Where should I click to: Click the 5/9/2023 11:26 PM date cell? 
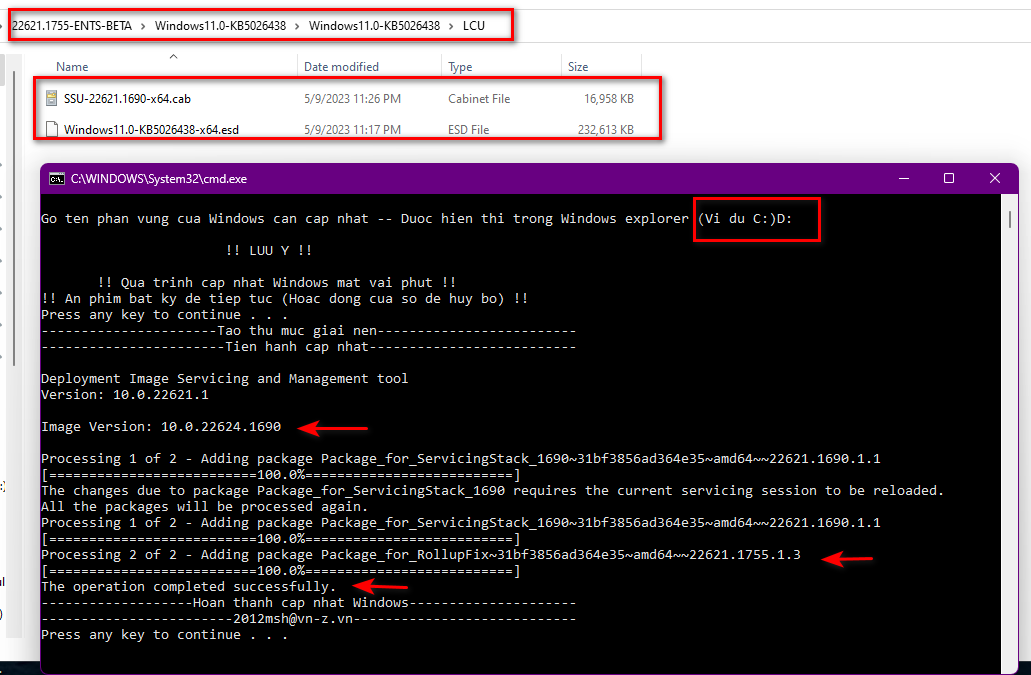click(x=352, y=99)
